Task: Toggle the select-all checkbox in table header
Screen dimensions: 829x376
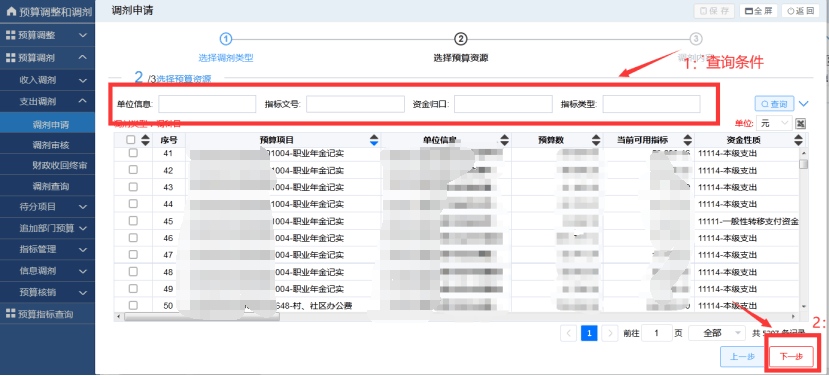Action: (132, 140)
